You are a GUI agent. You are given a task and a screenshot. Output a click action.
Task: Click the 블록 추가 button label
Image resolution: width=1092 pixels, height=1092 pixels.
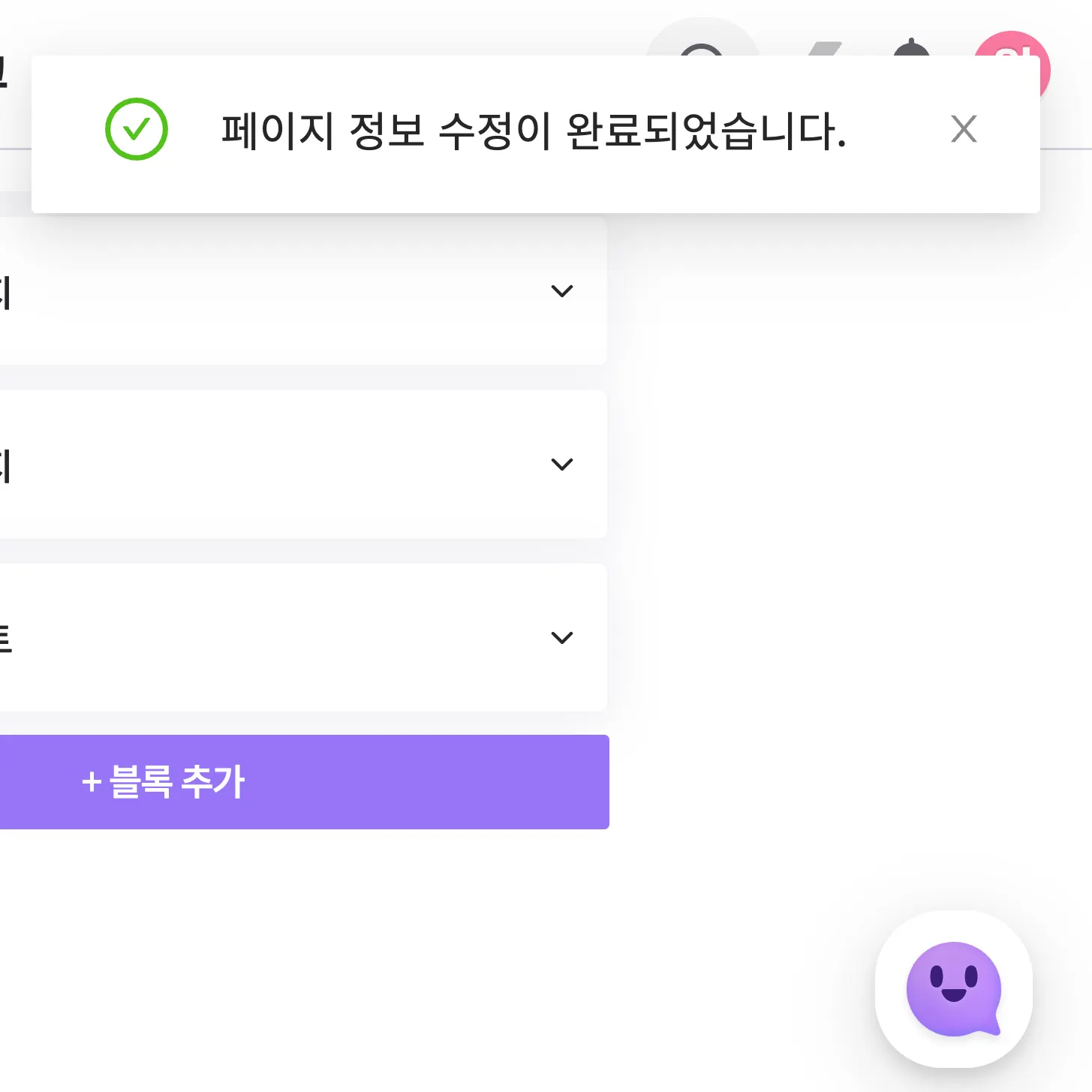pos(178,782)
